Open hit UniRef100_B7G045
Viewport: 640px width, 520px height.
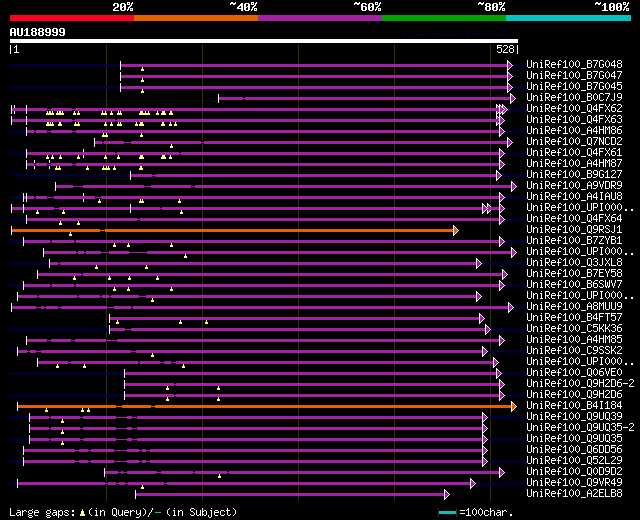(574, 87)
